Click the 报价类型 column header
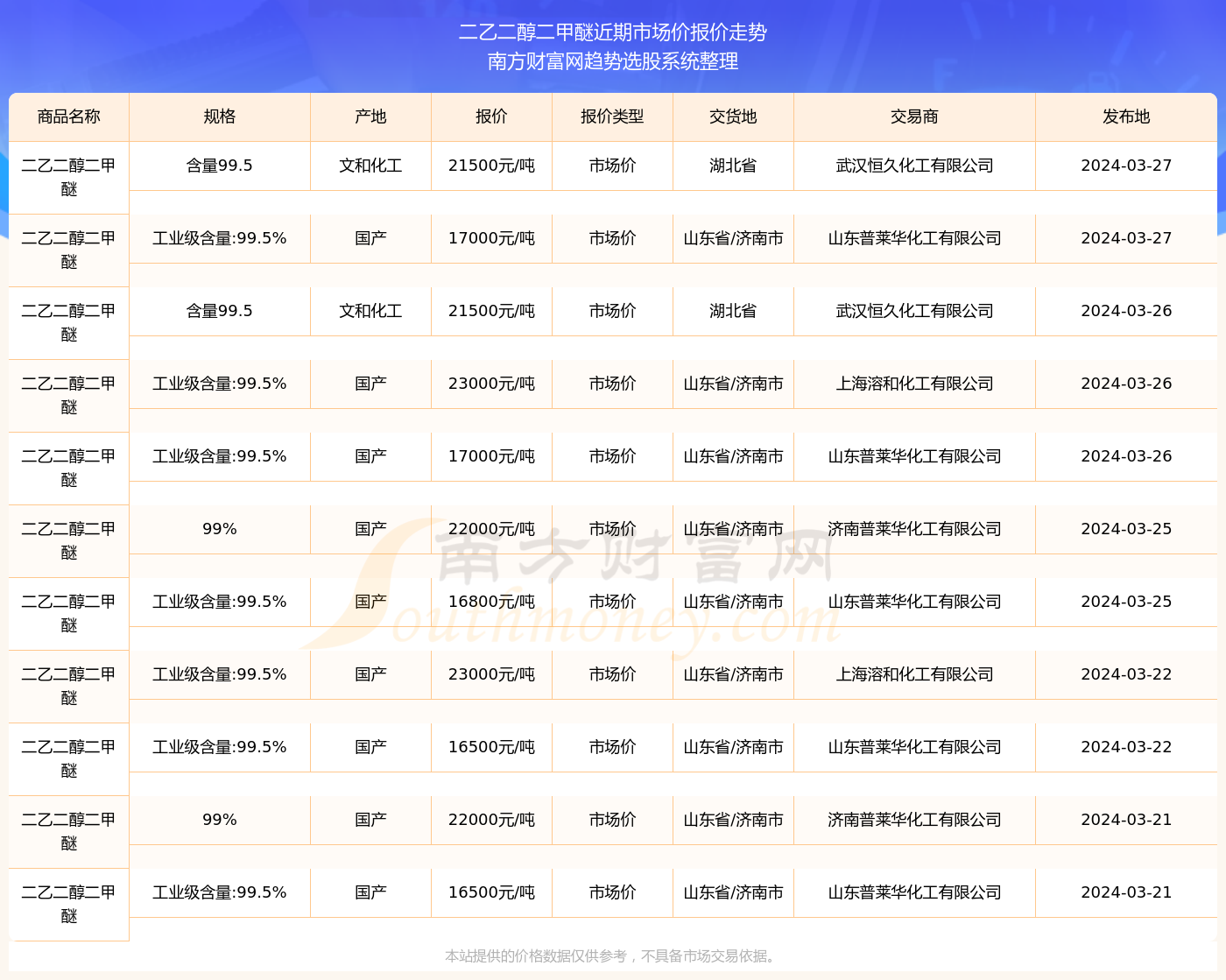Screen dimensions: 1226x980 pos(612,116)
